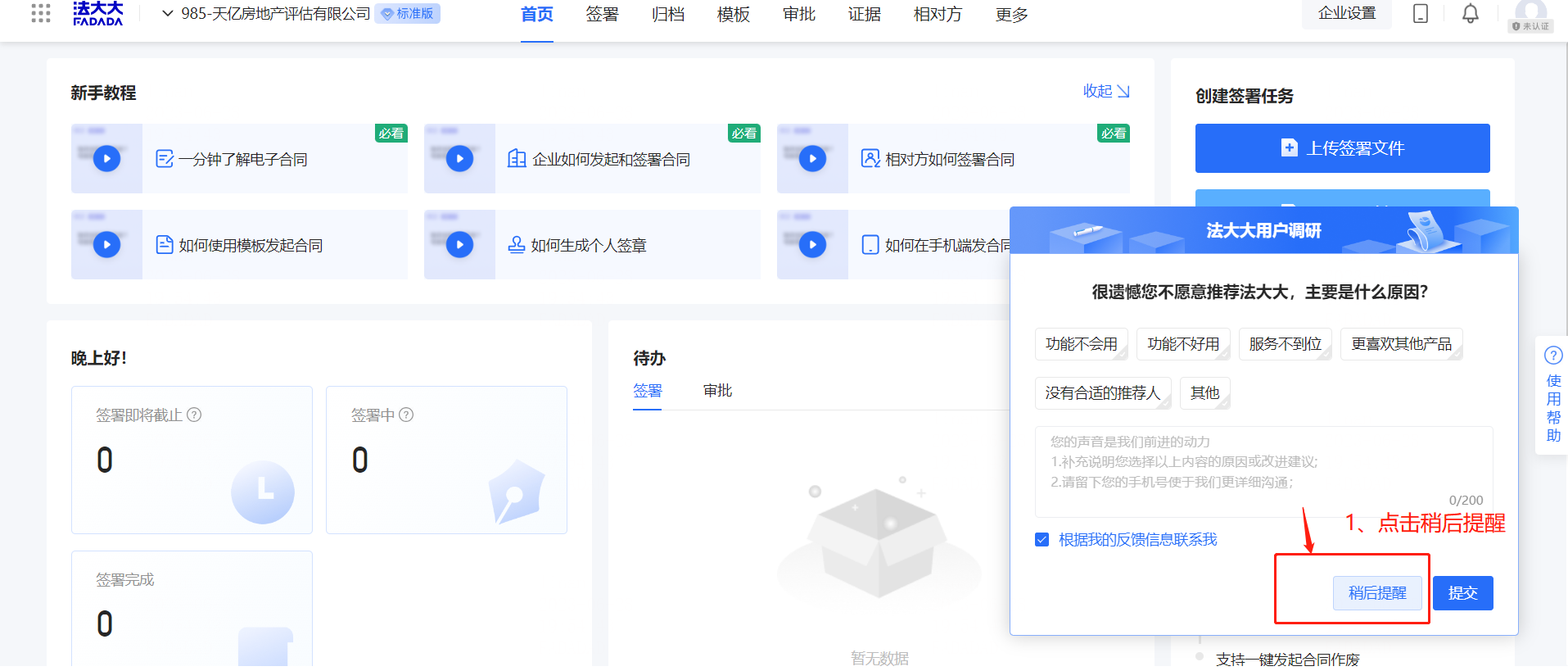
Task: Click the user avatar icon
Action: tap(1531, 14)
